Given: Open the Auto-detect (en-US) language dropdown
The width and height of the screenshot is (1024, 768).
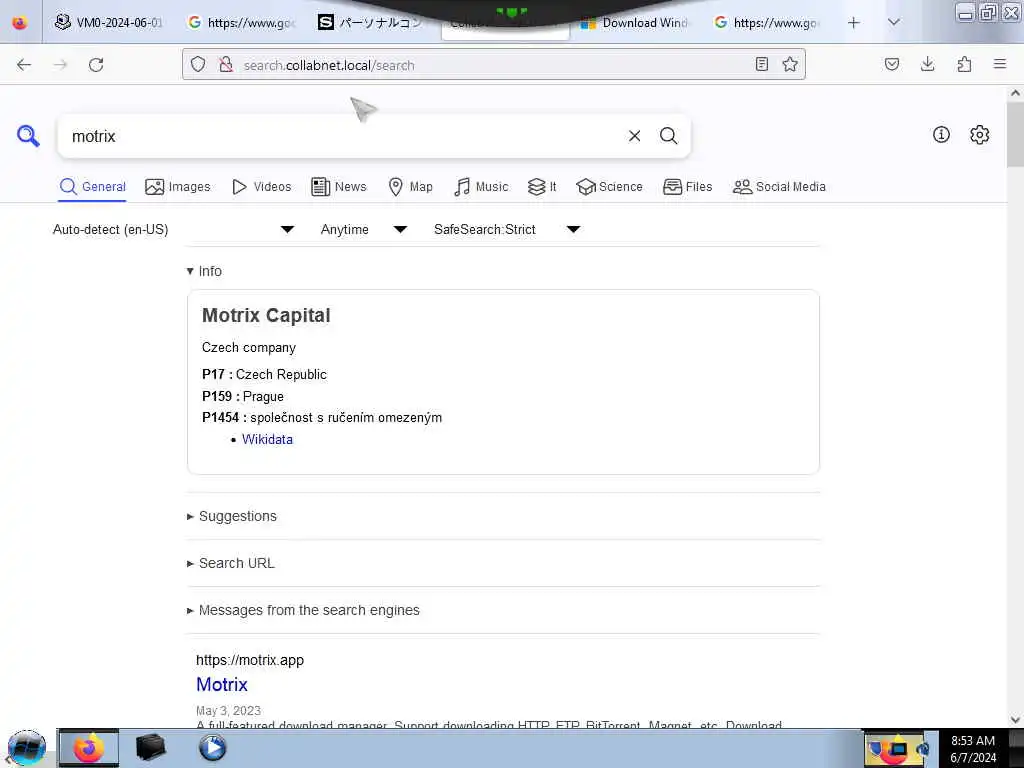Looking at the screenshot, I should [174, 229].
